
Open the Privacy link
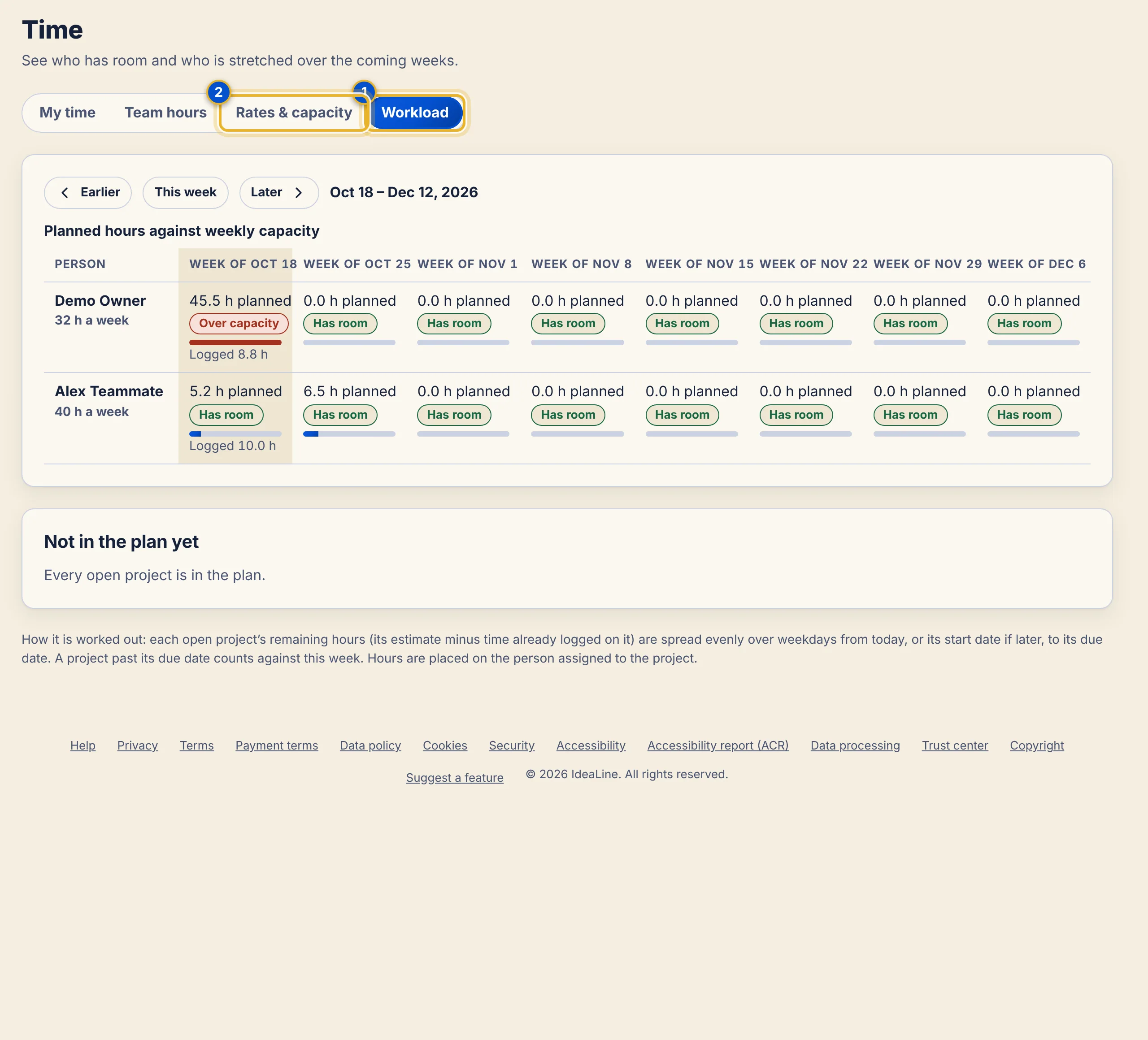pyautogui.click(x=137, y=745)
